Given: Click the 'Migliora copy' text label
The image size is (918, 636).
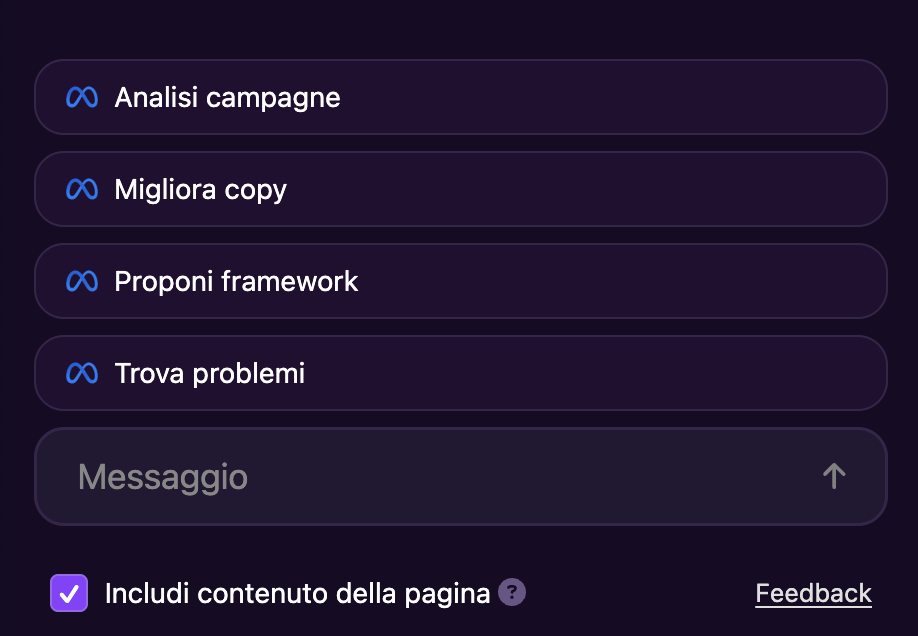Looking at the screenshot, I should point(200,189).
